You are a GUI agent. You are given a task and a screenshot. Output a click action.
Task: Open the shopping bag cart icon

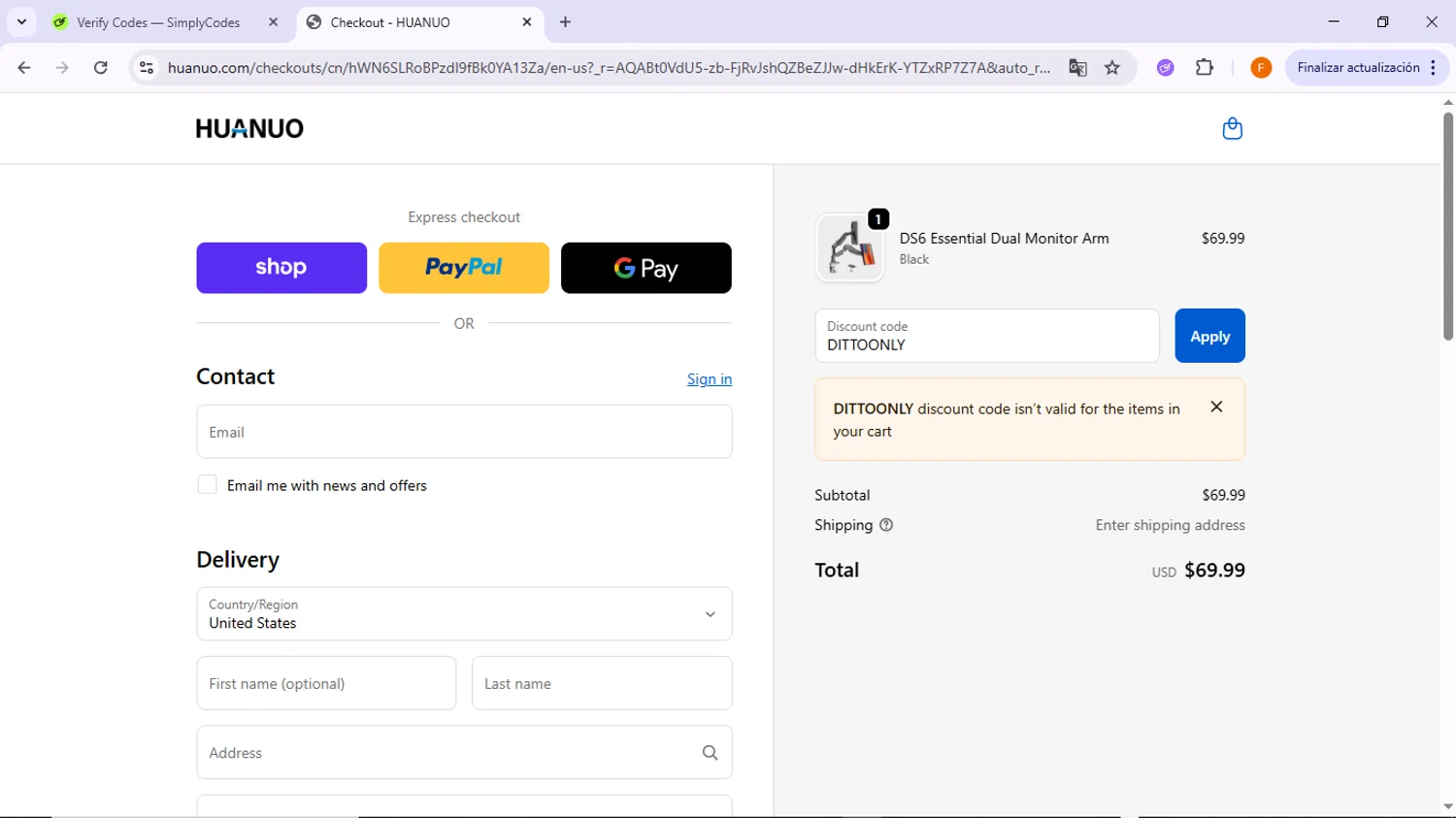[x=1232, y=128]
